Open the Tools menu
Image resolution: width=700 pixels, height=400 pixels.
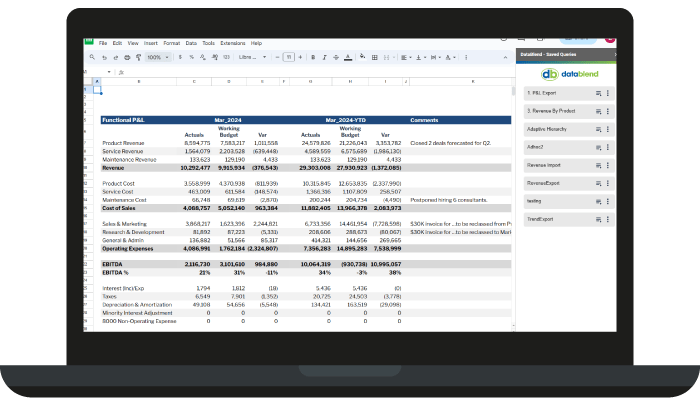click(x=208, y=43)
